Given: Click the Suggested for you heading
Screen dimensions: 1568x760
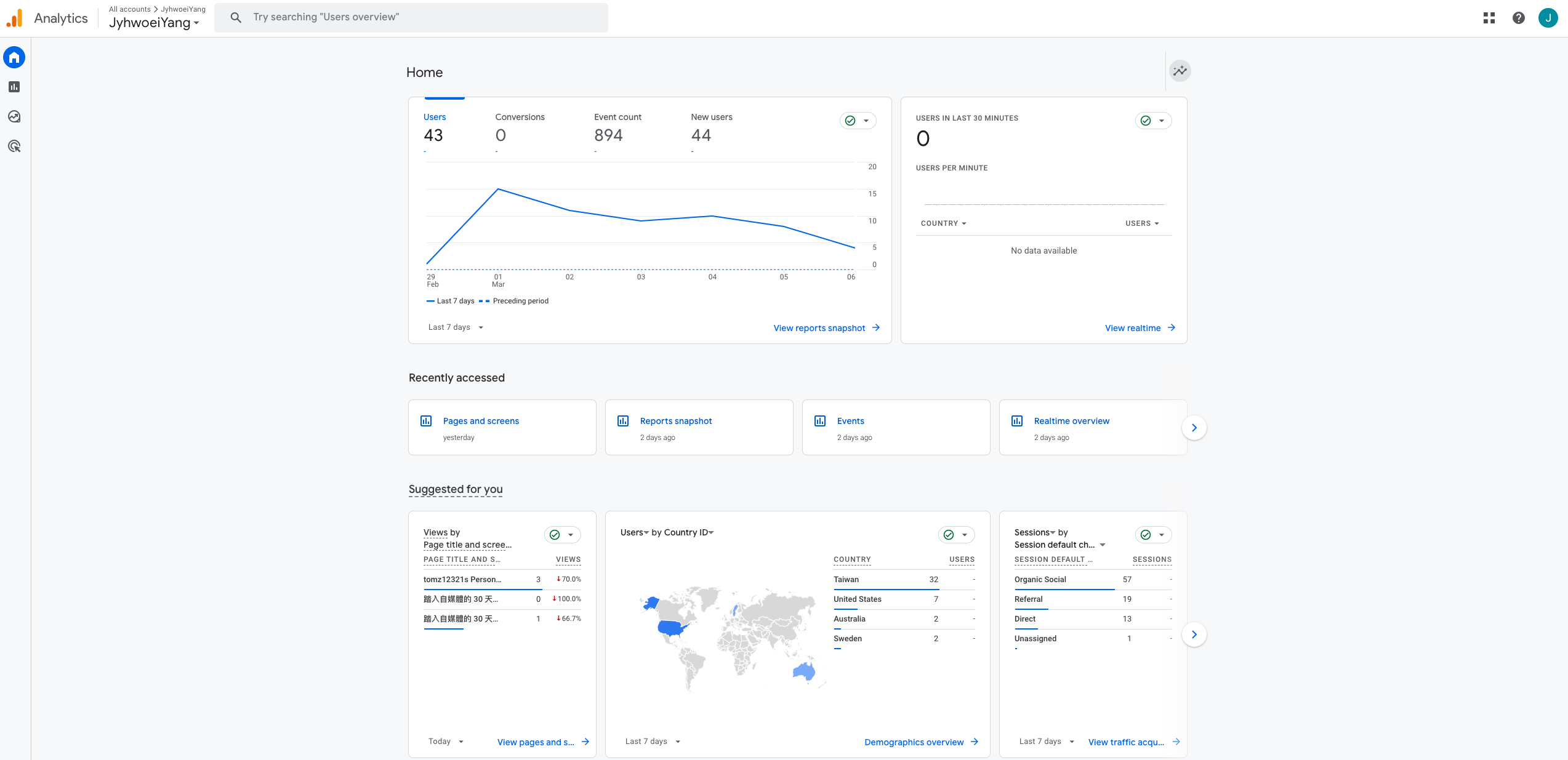Looking at the screenshot, I should point(456,489).
